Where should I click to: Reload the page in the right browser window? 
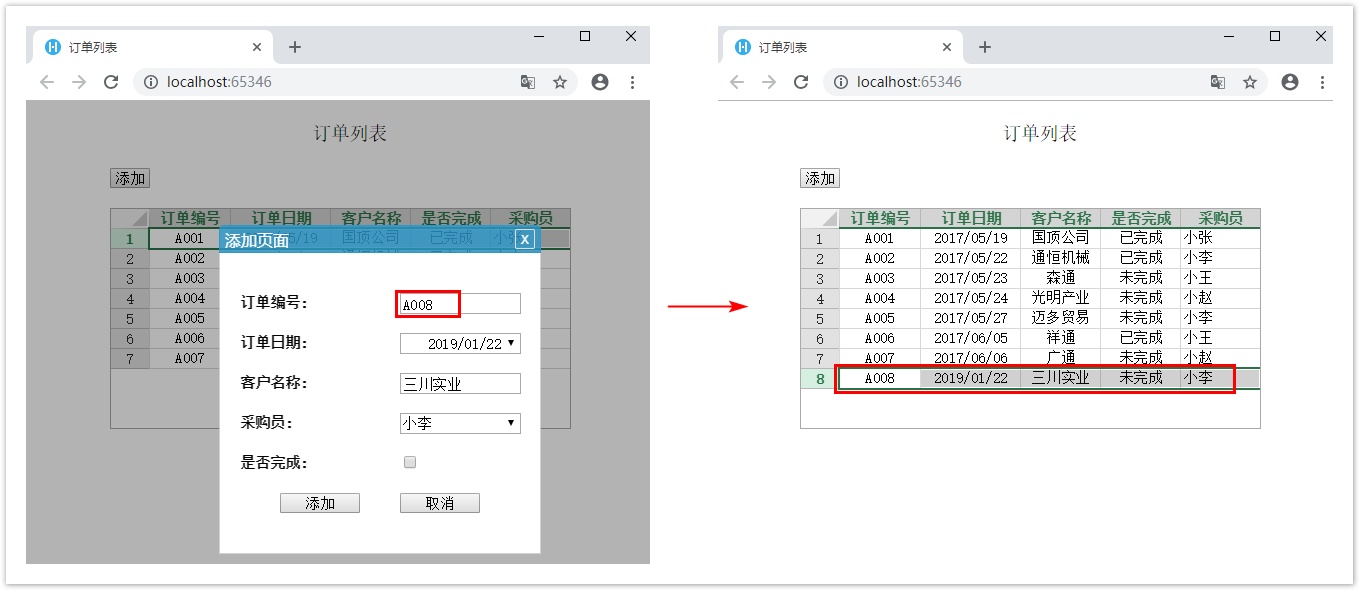801,82
